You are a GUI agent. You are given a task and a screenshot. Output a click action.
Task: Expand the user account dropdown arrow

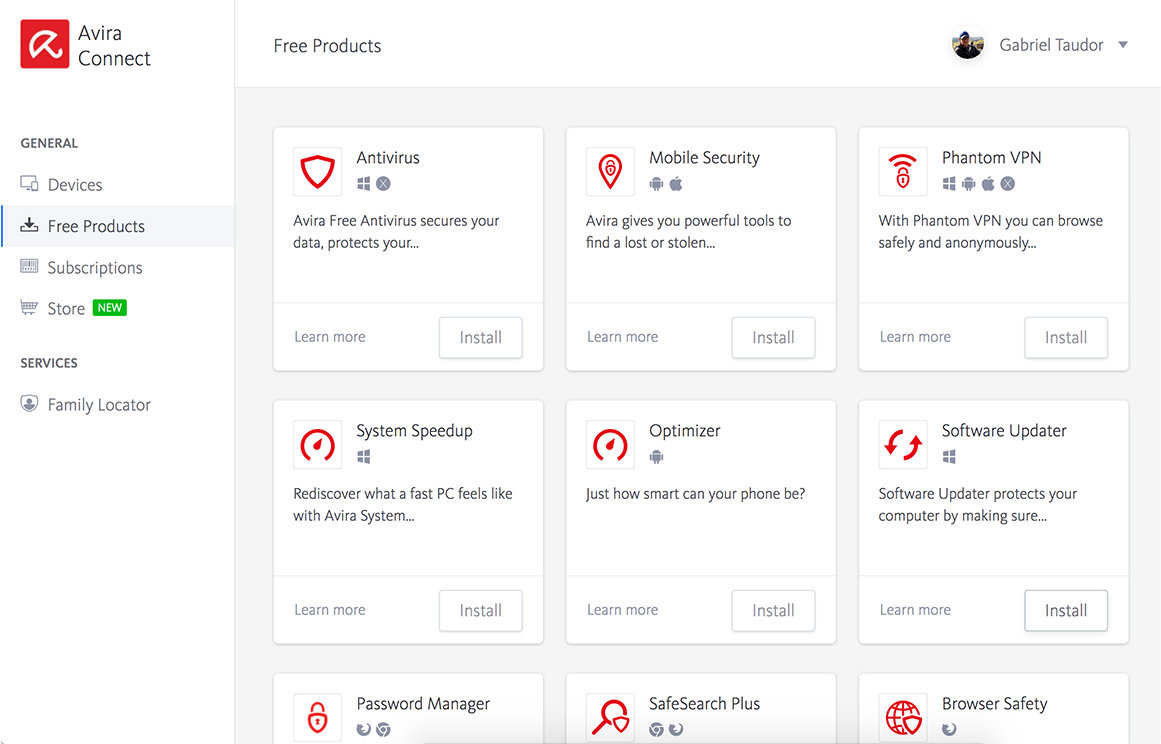[x=1123, y=45]
